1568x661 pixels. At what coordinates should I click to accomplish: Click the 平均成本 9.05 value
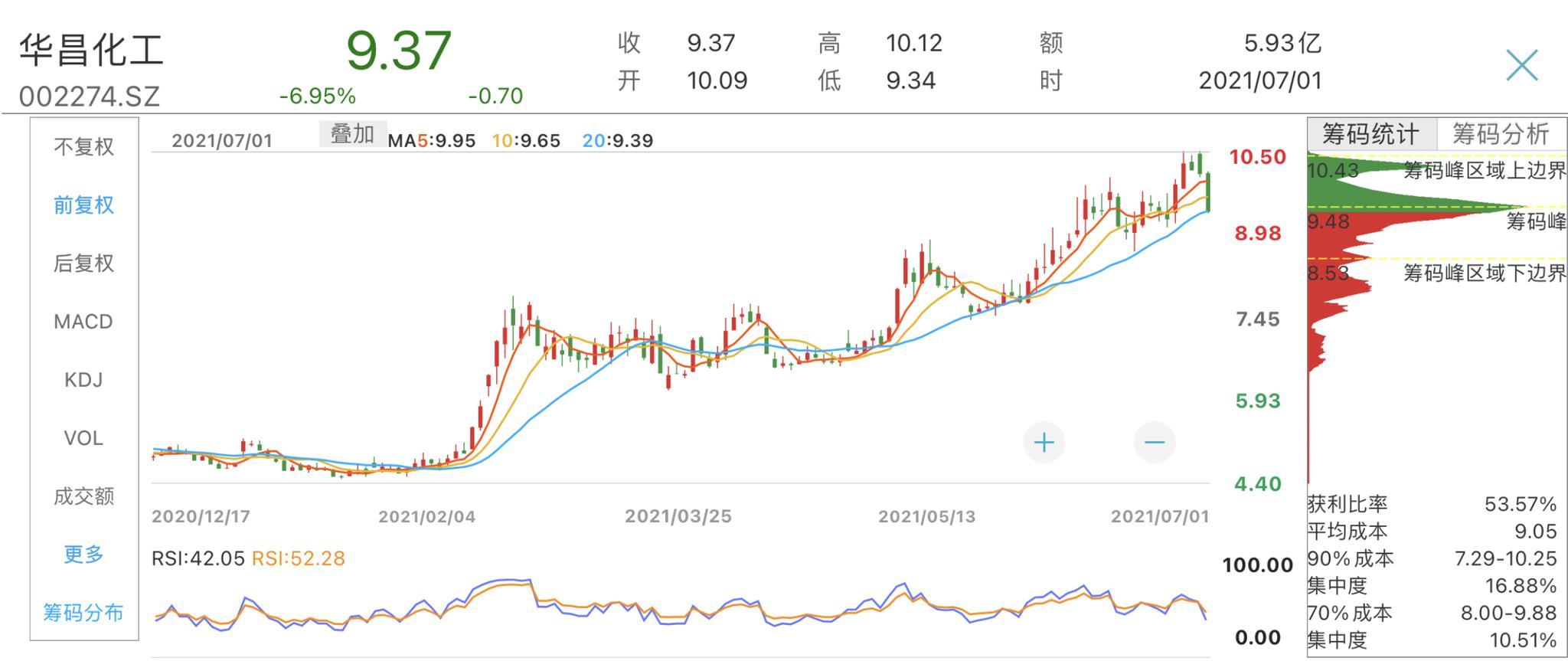tap(1535, 532)
